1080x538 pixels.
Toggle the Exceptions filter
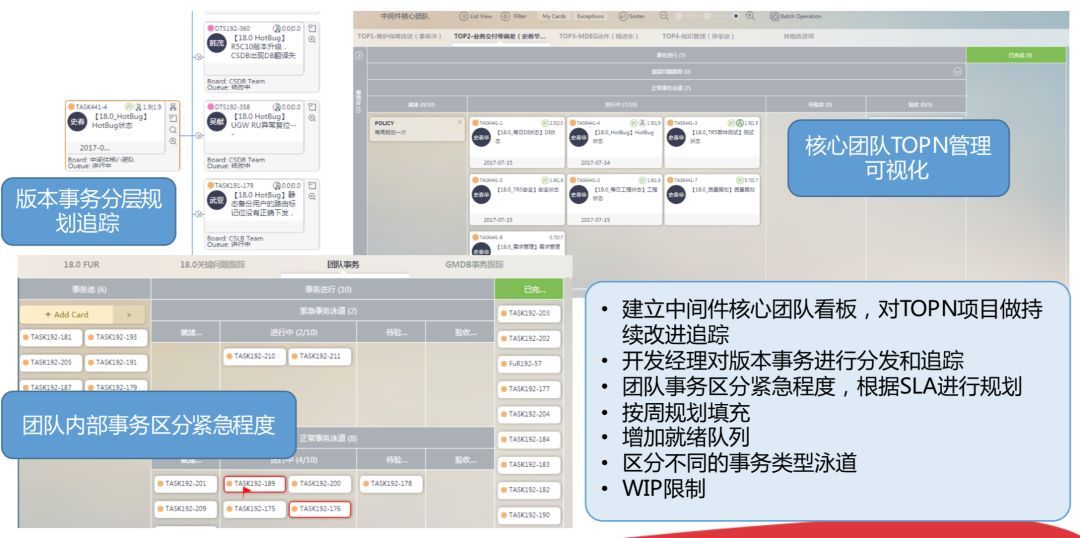click(x=590, y=17)
